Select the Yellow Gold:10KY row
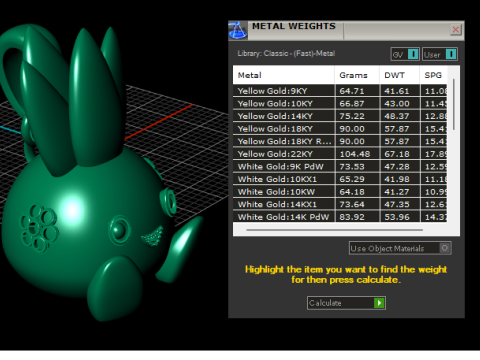Screen dimensions: 480x360 [x=340, y=103]
